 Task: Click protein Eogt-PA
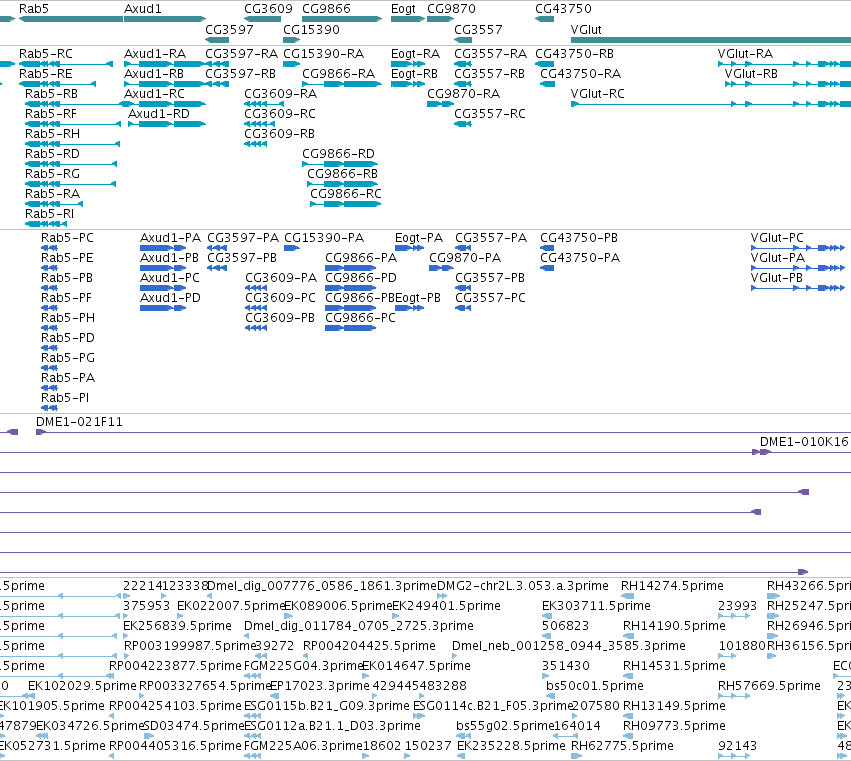coord(409,248)
